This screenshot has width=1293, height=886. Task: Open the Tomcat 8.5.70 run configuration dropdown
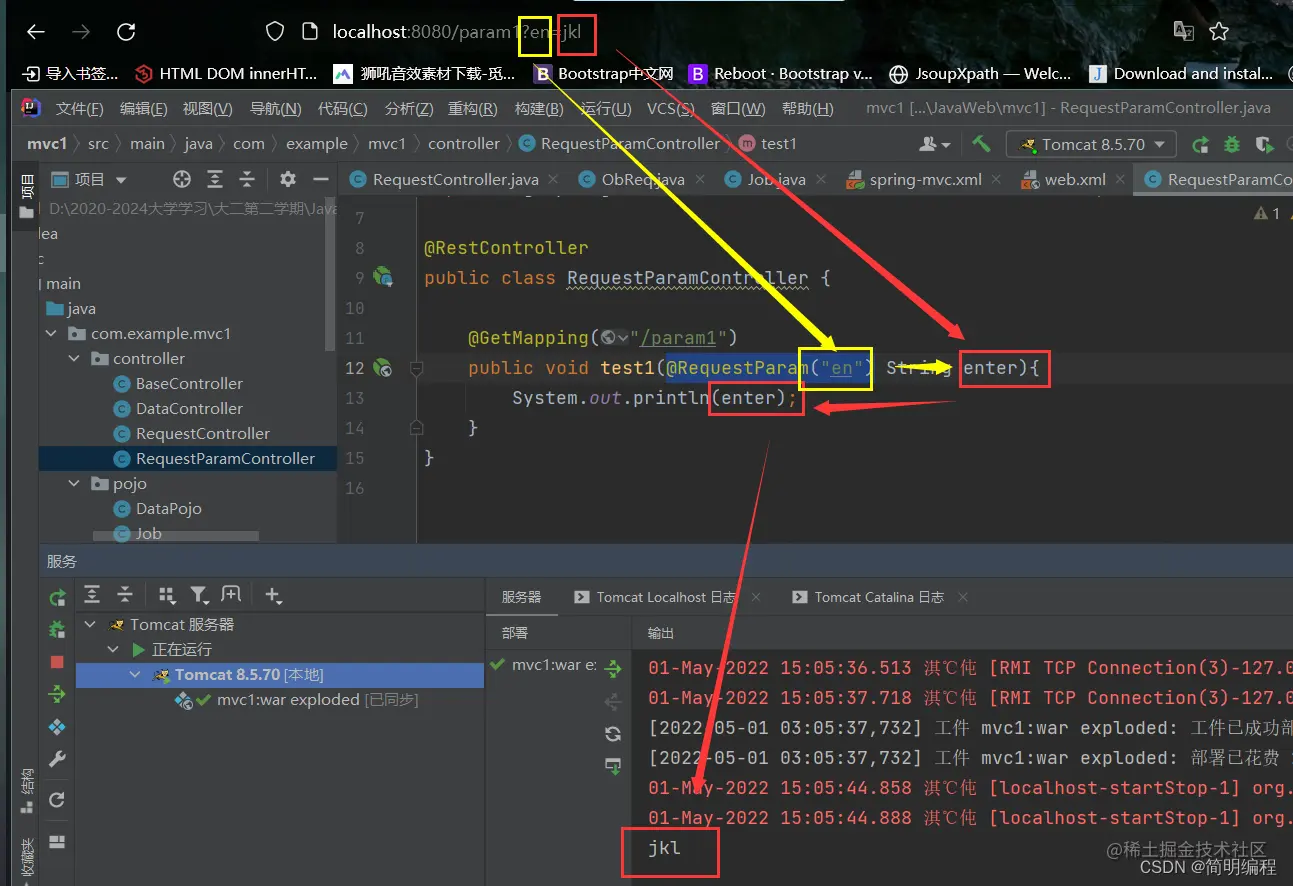tap(1092, 144)
